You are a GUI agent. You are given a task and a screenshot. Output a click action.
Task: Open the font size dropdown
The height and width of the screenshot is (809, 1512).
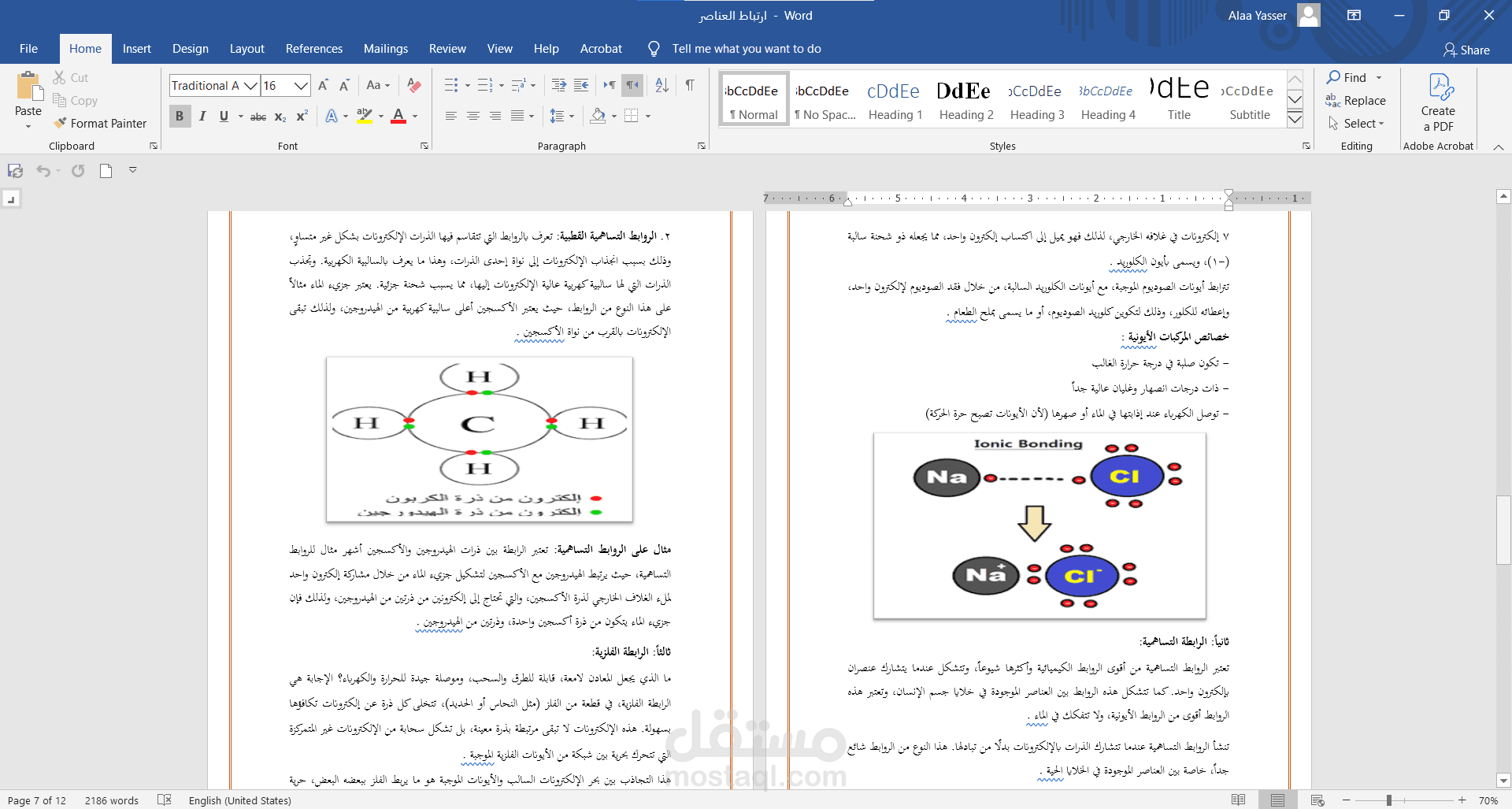[301, 86]
